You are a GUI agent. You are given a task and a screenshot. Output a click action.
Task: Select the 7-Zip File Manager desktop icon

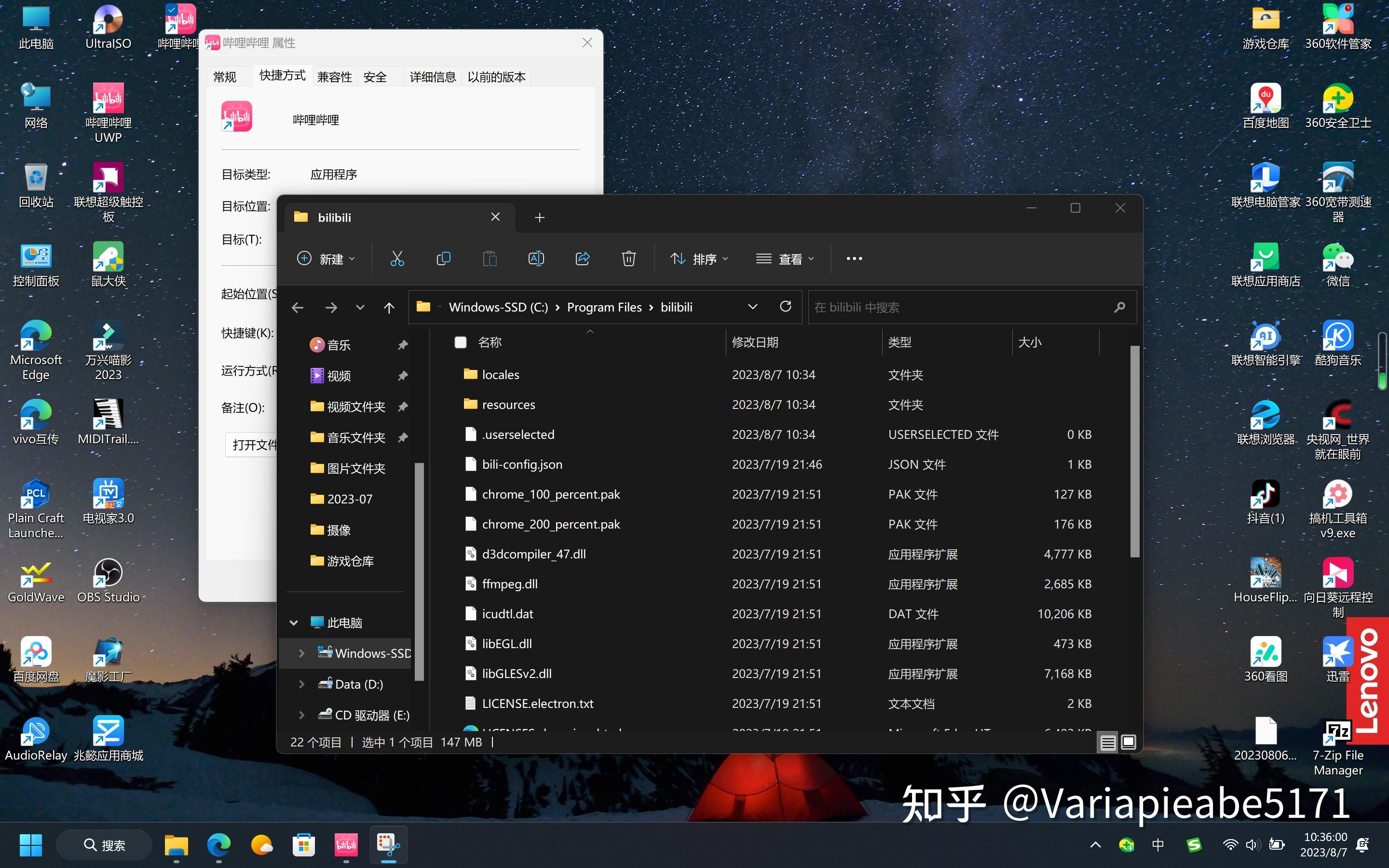(1338, 746)
